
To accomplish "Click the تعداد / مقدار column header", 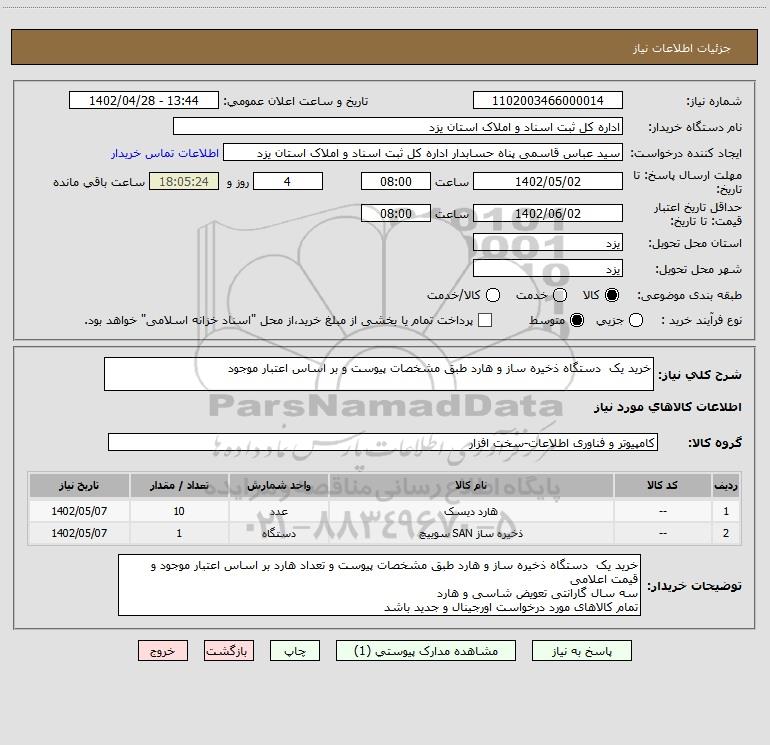I will click(x=179, y=485).
